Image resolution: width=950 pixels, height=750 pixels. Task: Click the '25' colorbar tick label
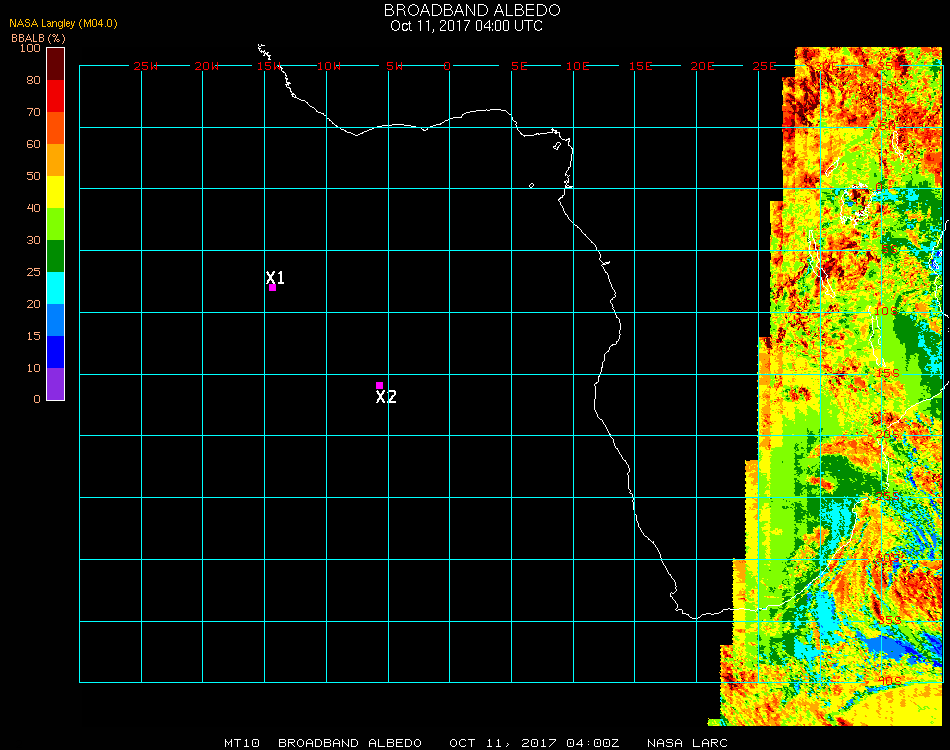[x=33, y=273]
